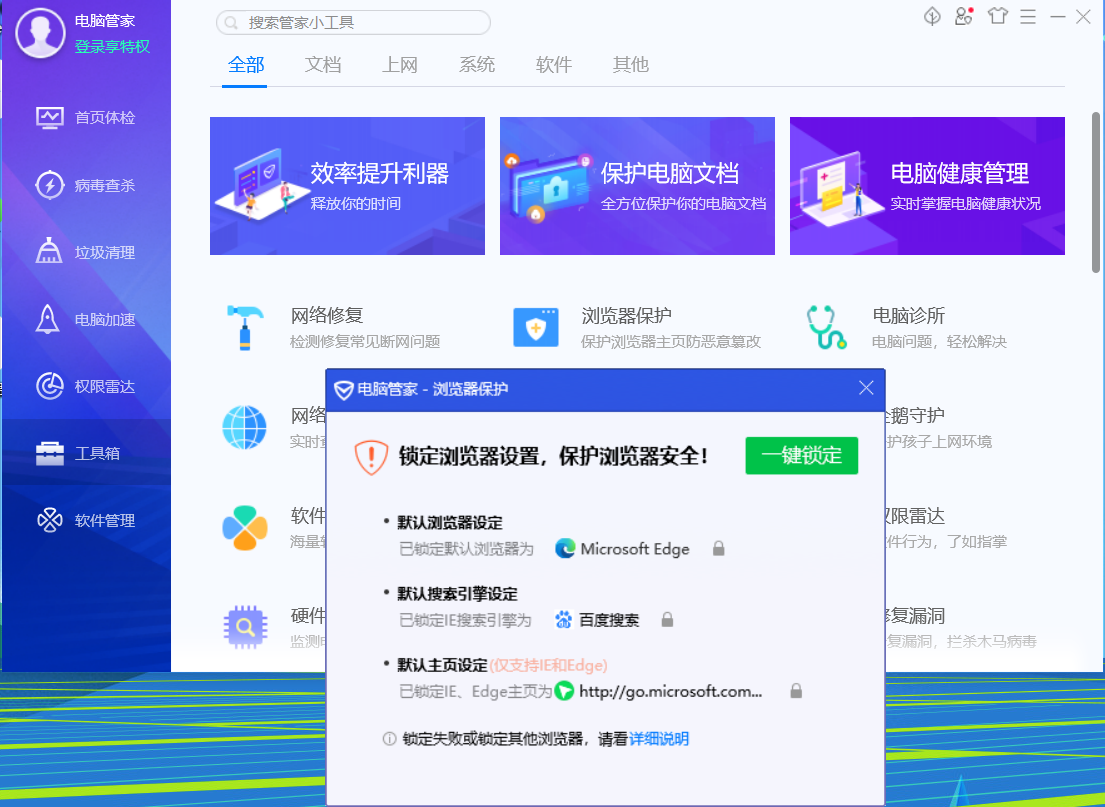Click the orange warning shield icon
The height and width of the screenshot is (807, 1105).
[x=371, y=457]
